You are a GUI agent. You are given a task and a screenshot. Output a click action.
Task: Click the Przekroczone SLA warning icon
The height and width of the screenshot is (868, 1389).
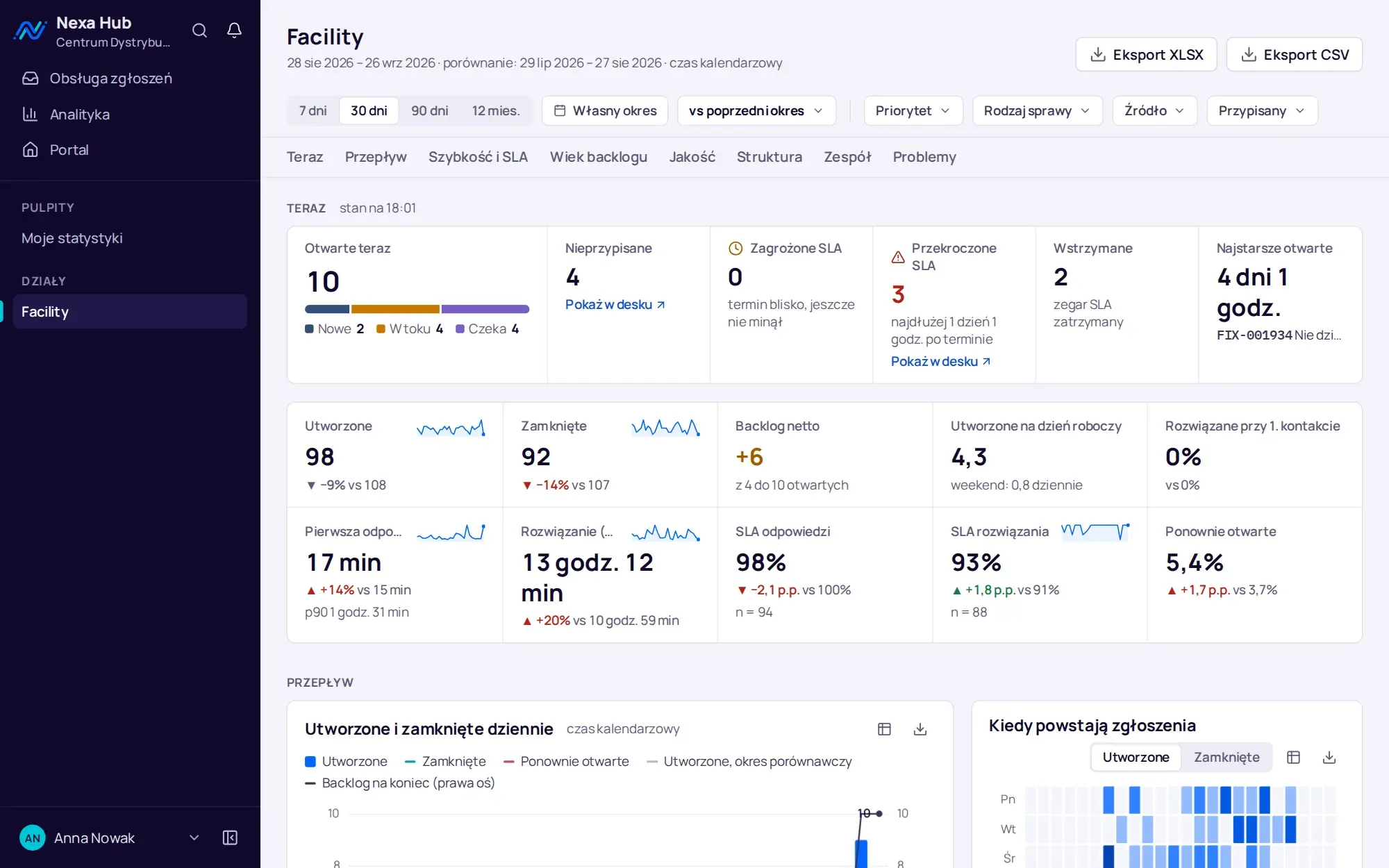pos(898,257)
